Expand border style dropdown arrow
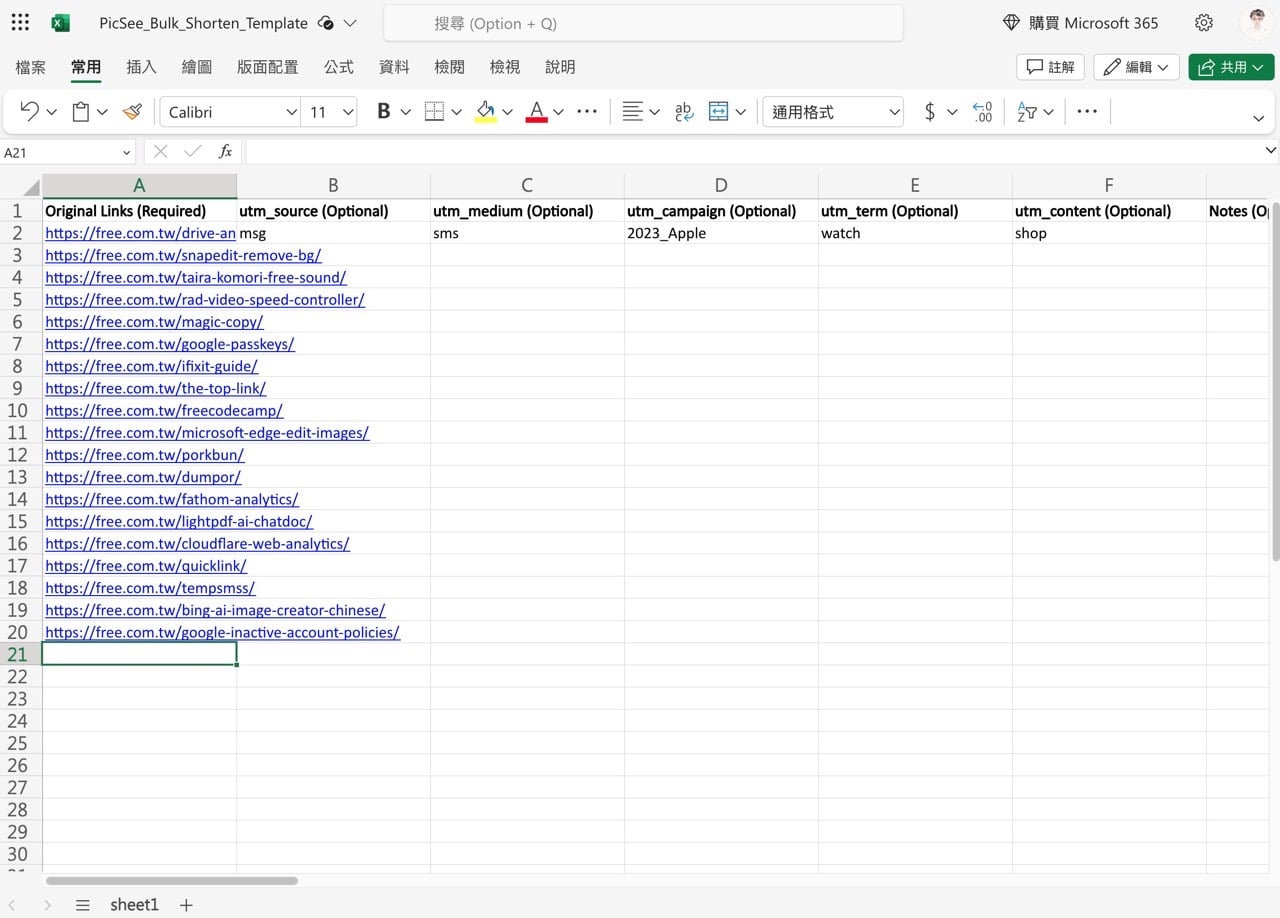Screen dimensions: 1280x918 [457, 112]
